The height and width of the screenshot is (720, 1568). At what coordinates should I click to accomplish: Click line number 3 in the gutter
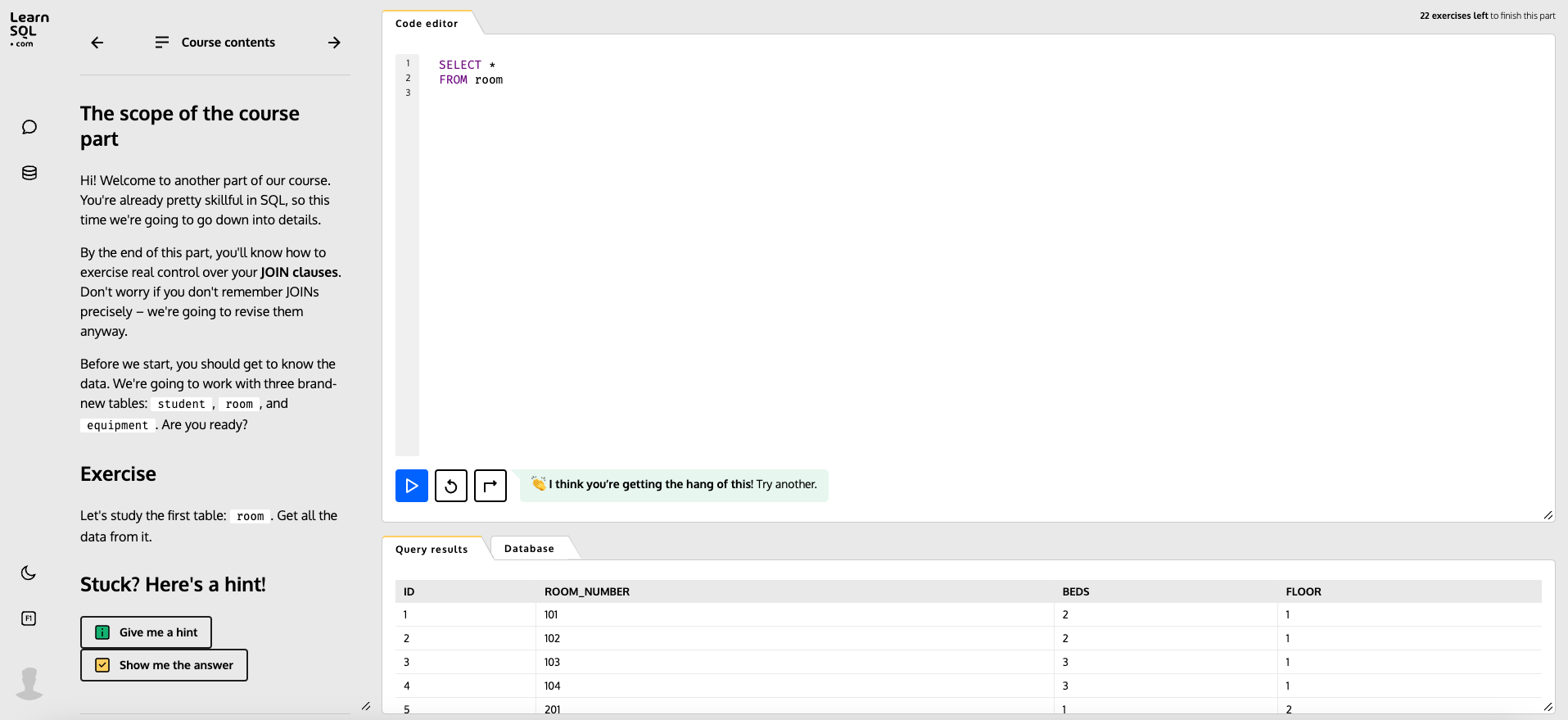click(x=408, y=93)
